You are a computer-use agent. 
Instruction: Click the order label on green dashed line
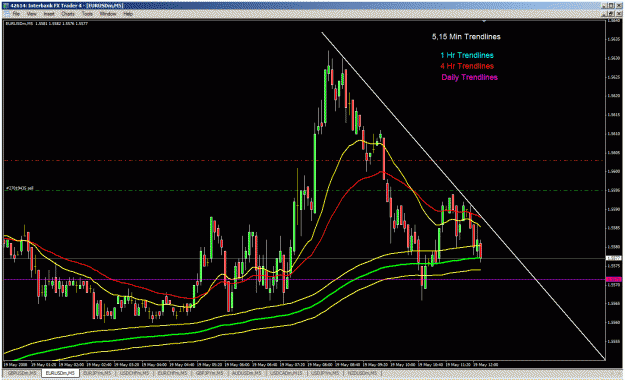click(x=20, y=188)
